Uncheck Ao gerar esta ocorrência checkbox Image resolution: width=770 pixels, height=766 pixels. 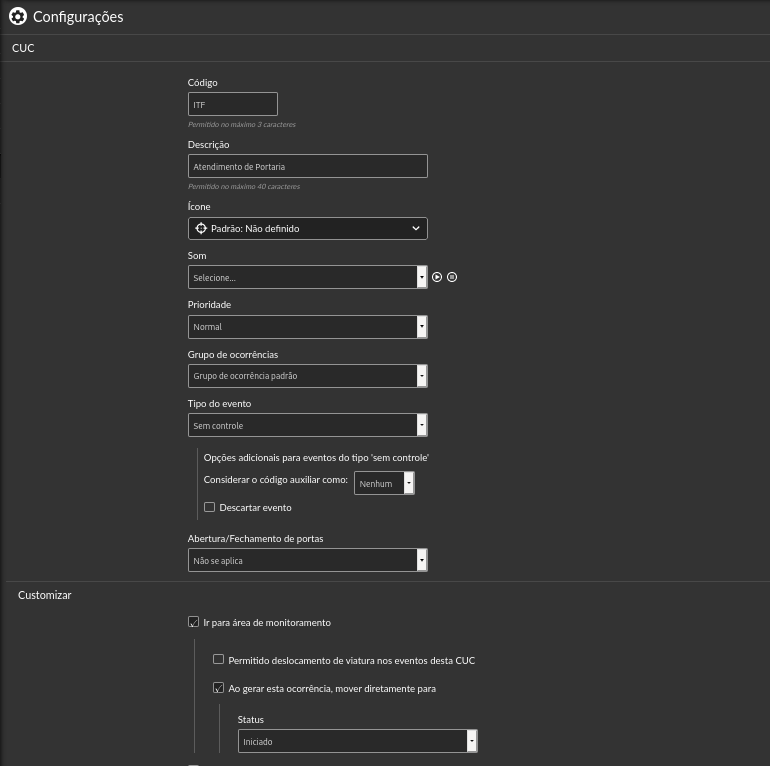point(219,688)
